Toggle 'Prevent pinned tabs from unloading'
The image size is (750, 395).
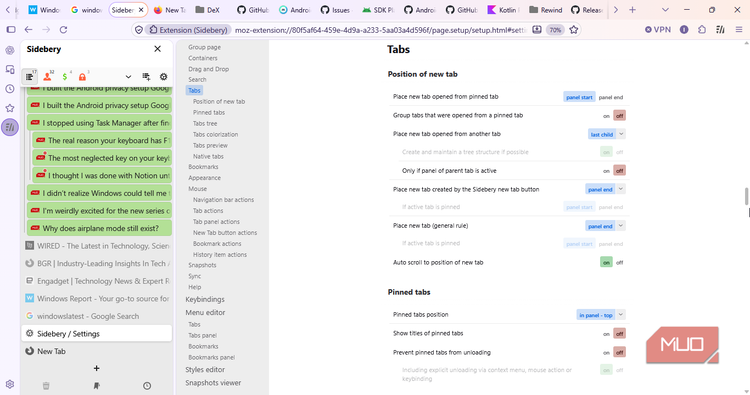pos(613,352)
